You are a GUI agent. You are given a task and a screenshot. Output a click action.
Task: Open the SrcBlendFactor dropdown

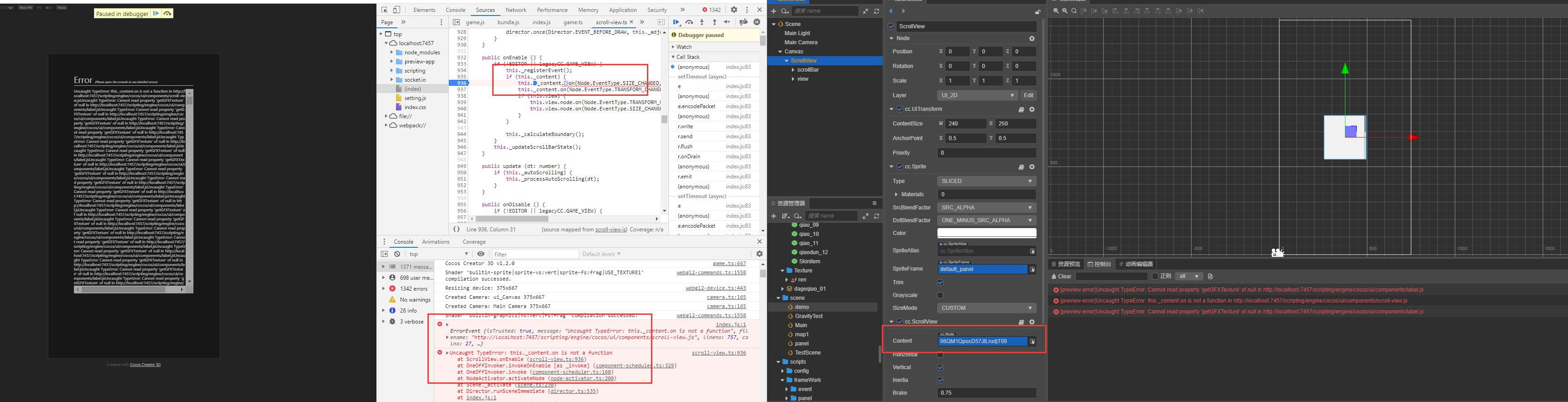[x=987, y=208]
